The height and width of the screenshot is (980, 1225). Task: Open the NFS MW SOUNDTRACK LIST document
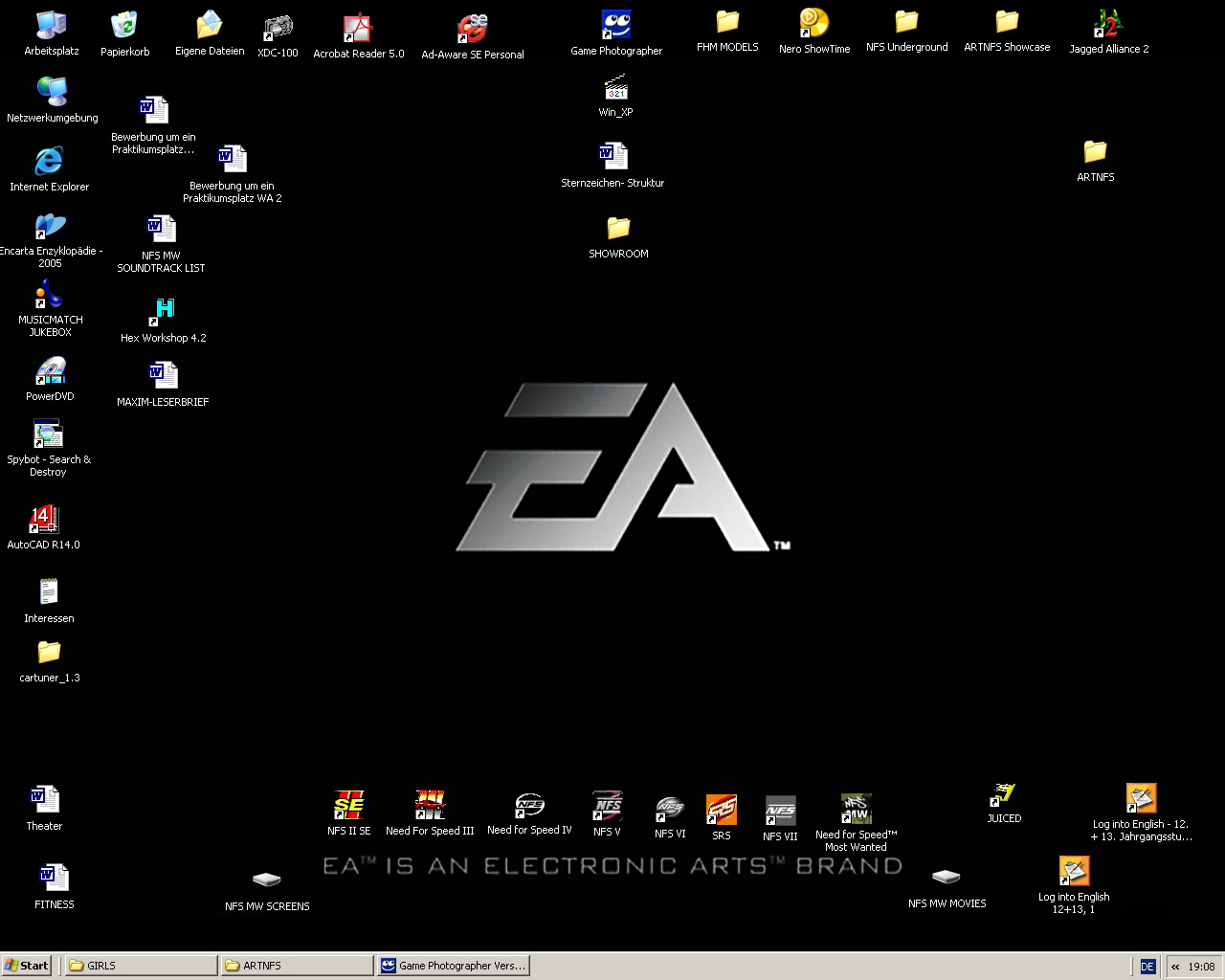(x=160, y=227)
